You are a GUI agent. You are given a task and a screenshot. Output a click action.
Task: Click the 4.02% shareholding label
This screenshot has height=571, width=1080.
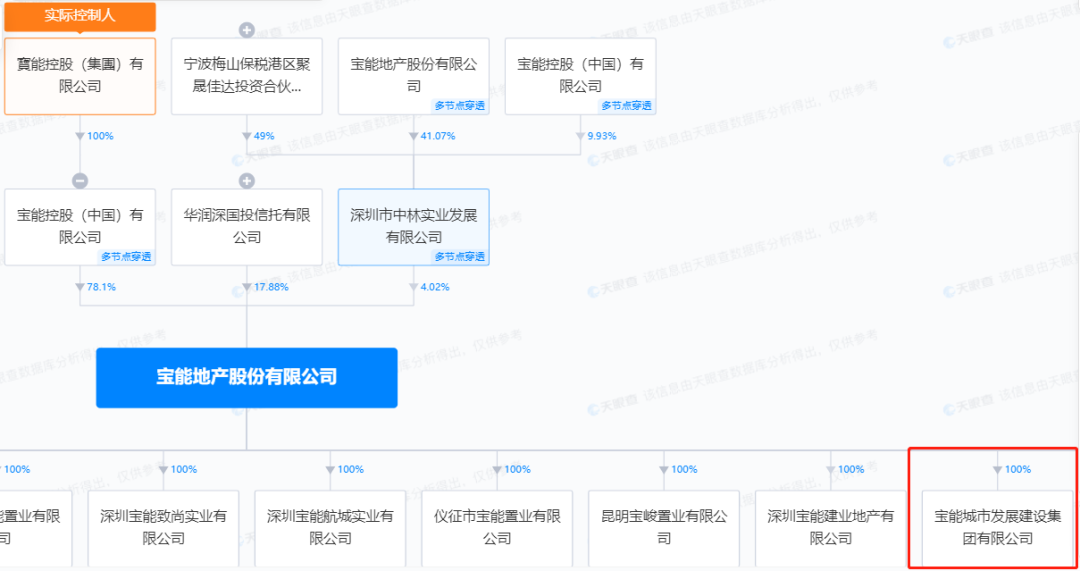click(x=435, y=287)
